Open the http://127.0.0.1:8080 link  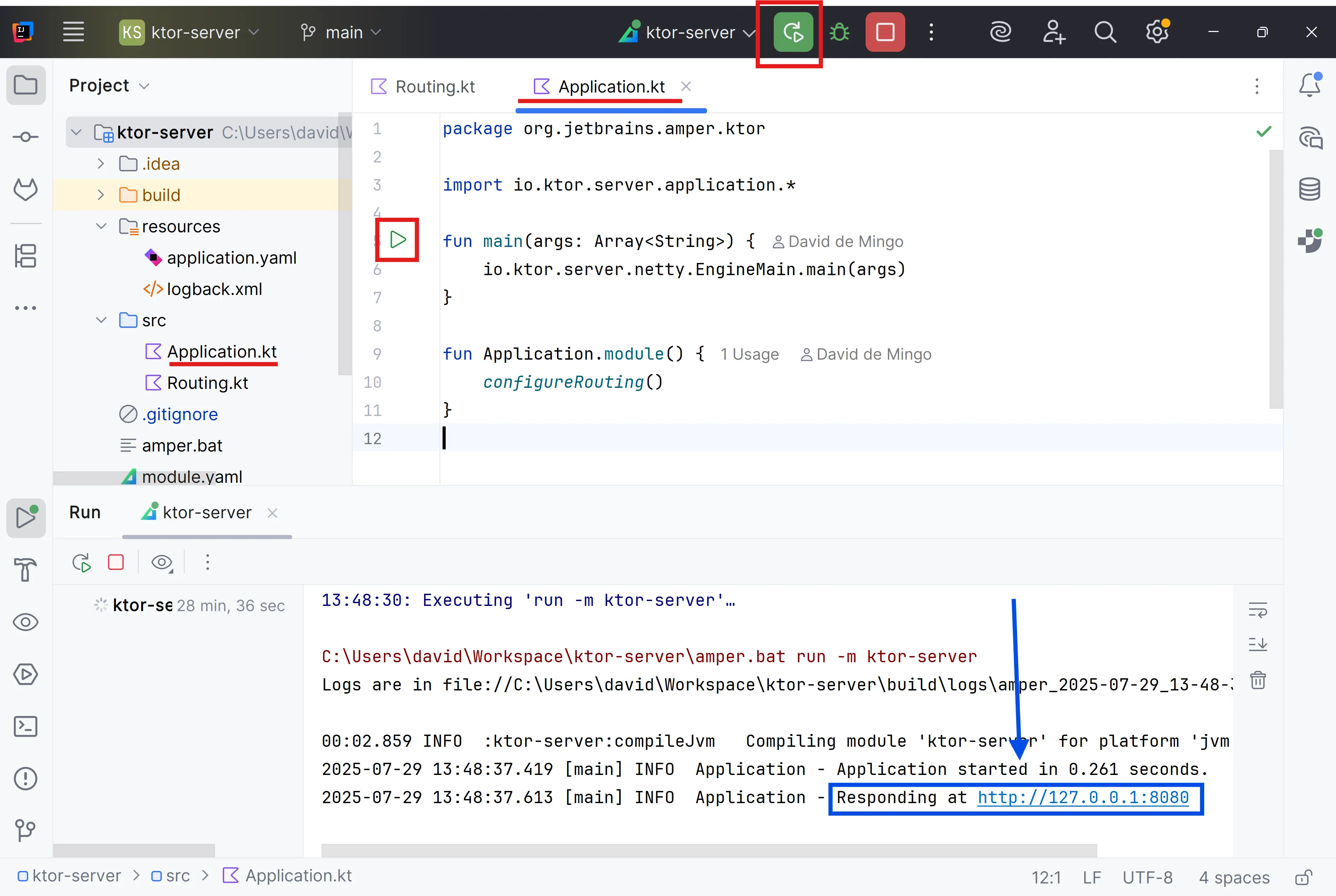1083,797
